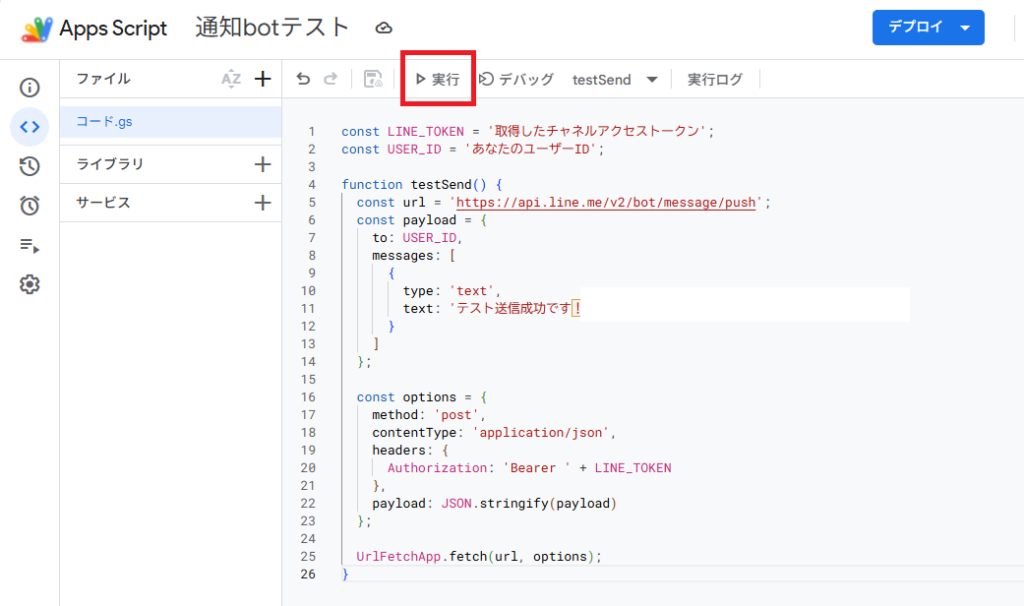The height and width of the screenshot is (606, 1024).
Task: Click the Authorization header key
Action: (437, 468)
